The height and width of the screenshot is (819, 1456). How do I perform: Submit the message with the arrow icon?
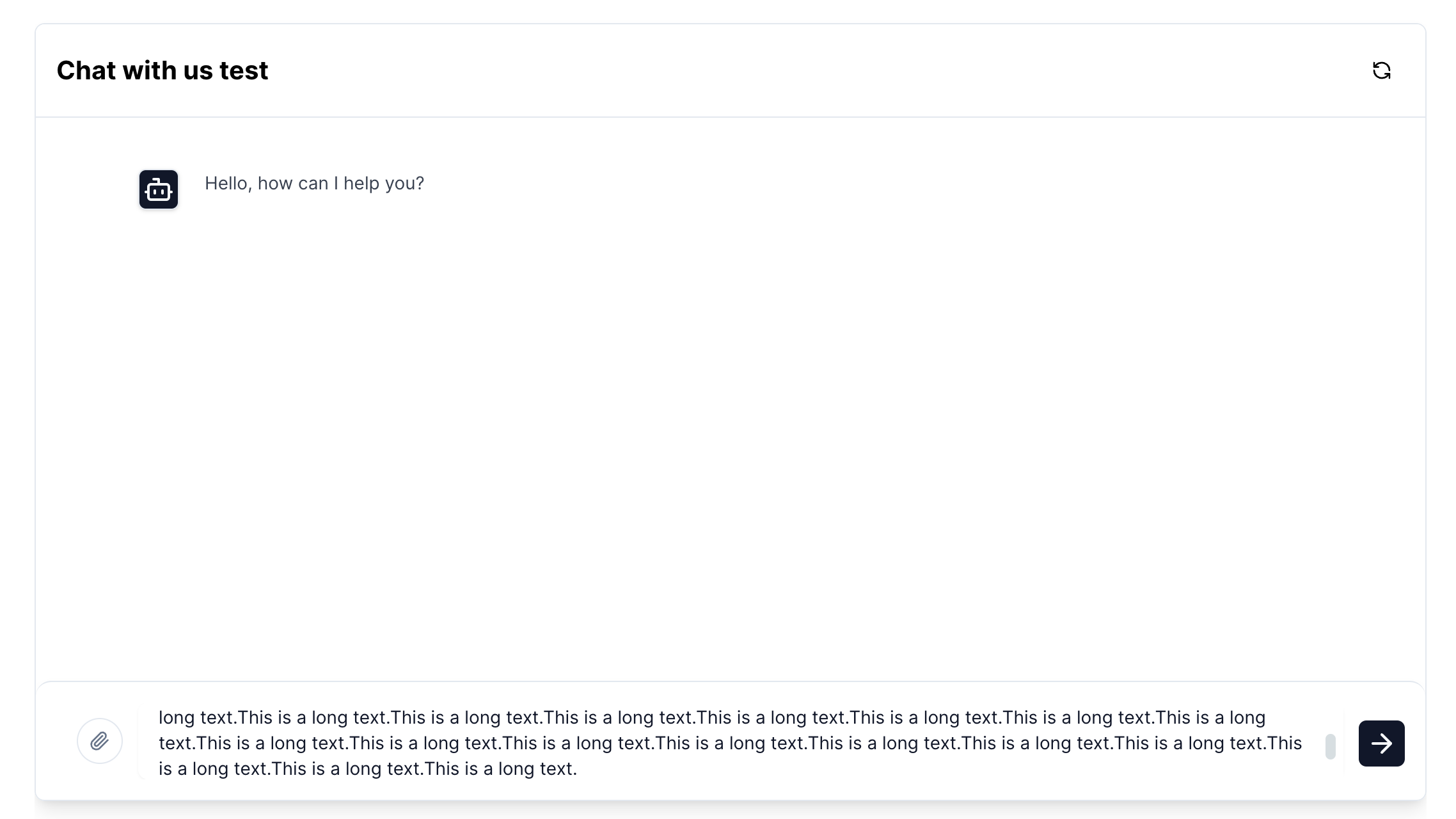pos(1381,743)
